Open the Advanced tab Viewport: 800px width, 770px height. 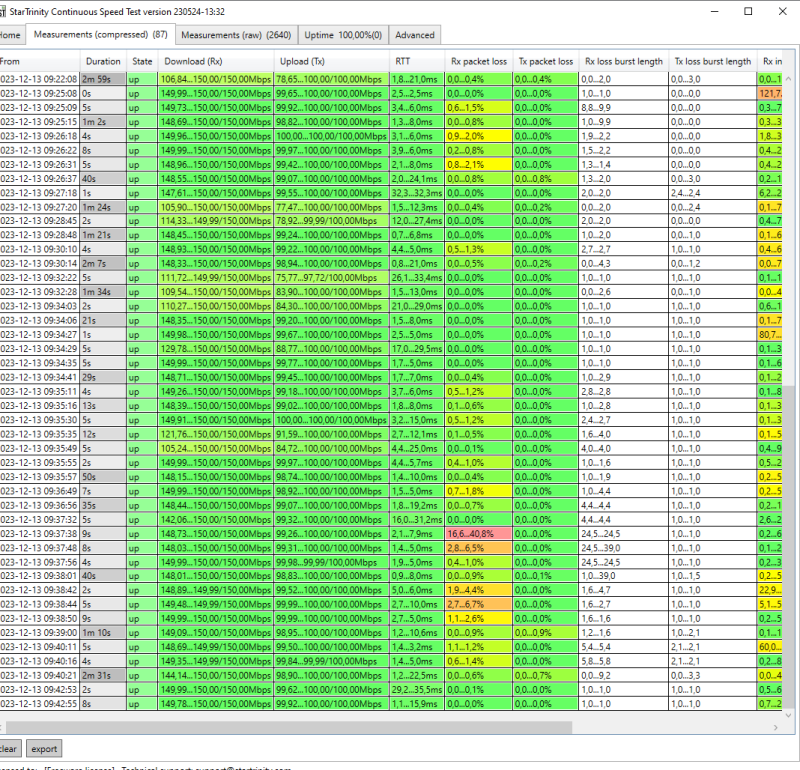tap(415, 35)
